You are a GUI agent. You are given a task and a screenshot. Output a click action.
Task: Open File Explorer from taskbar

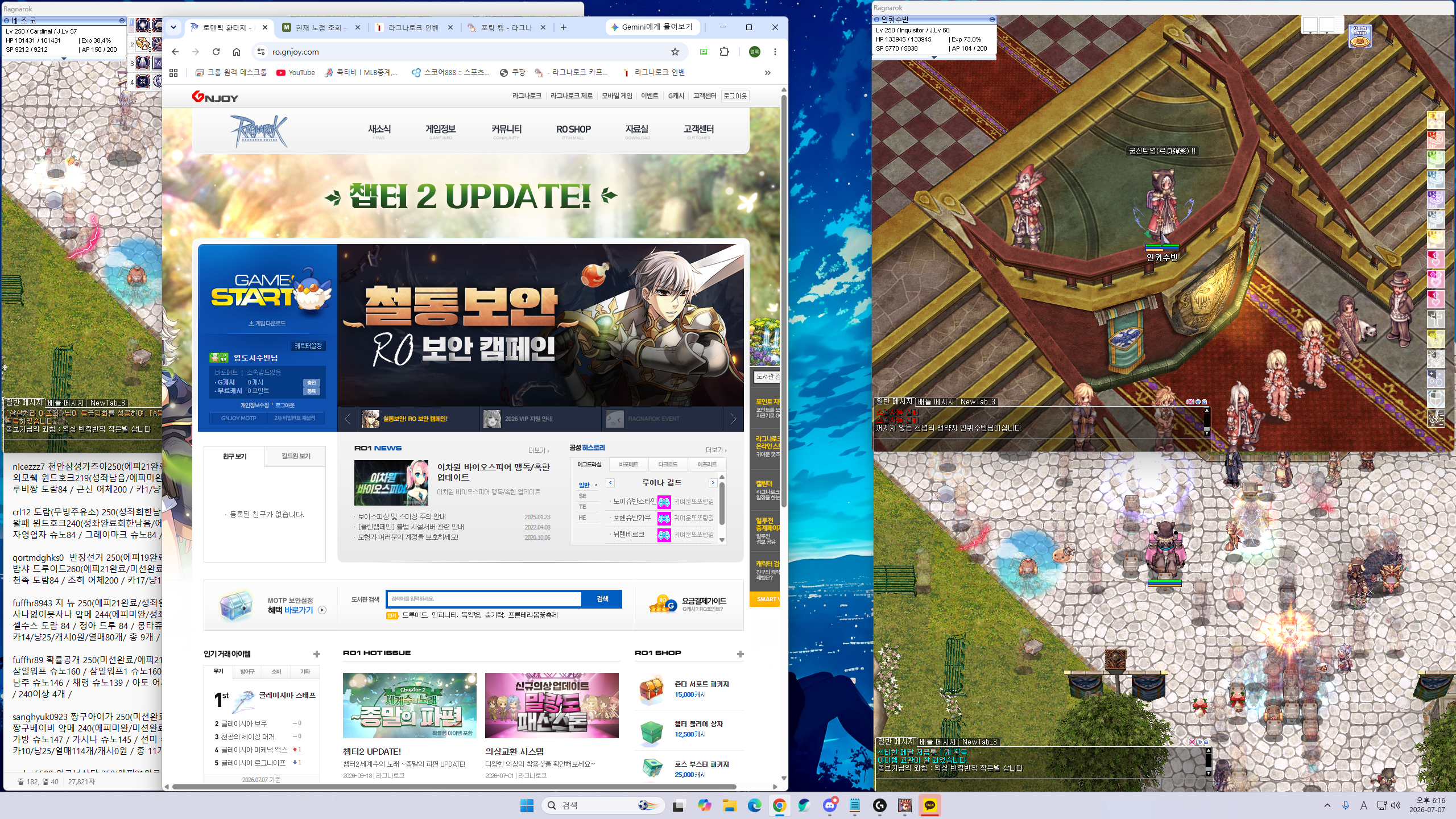730,805
